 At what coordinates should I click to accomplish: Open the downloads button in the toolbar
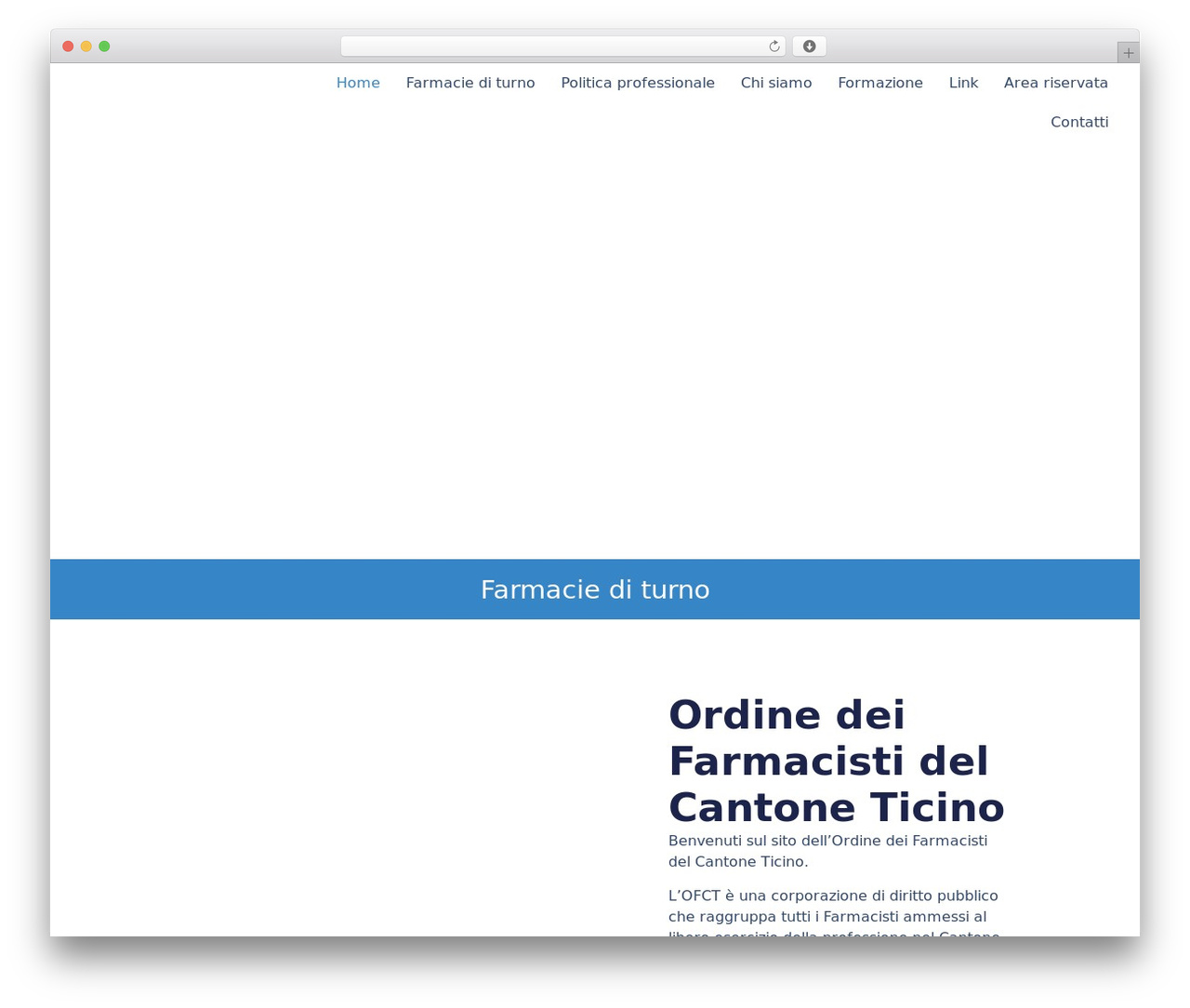809,46
